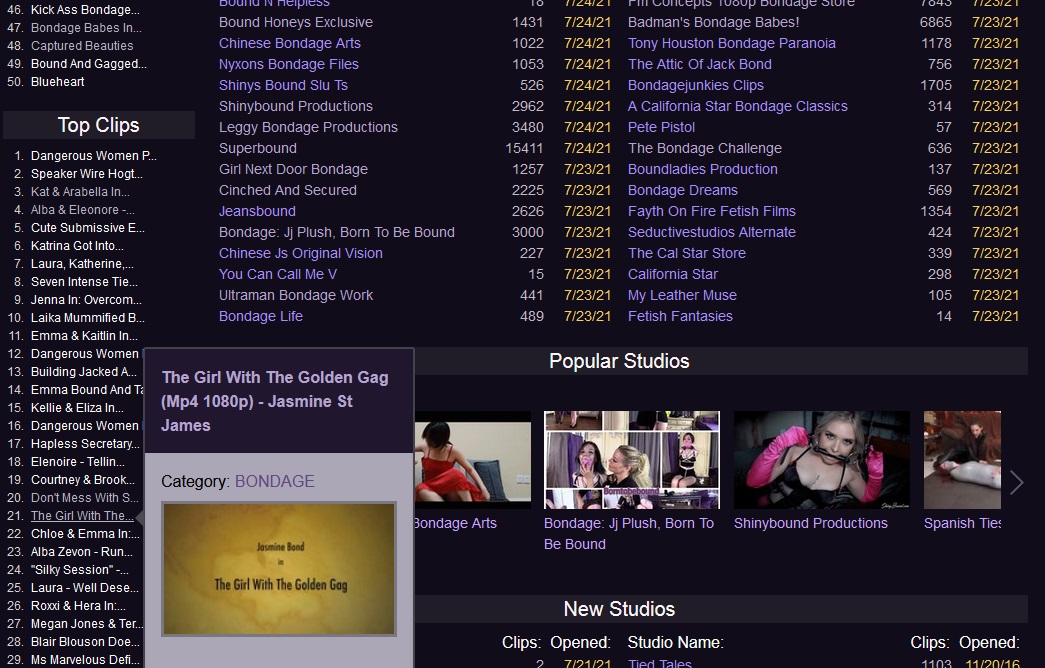1045x668 pixels.
Task: Open the Spanish Ties carousel thumbnail
Action: (x=962, y=460)
